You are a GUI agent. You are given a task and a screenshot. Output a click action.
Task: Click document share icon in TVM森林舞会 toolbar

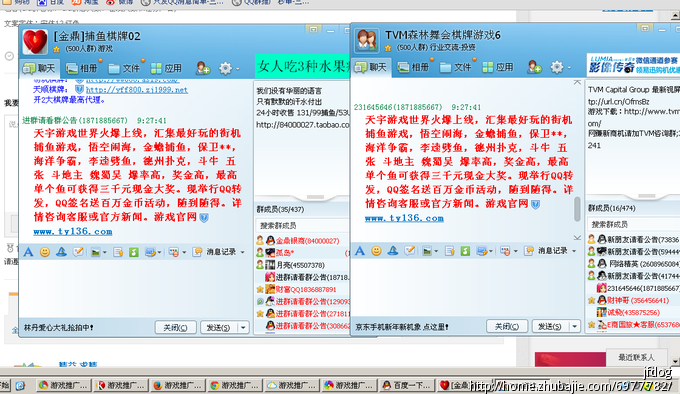point(450,251)
